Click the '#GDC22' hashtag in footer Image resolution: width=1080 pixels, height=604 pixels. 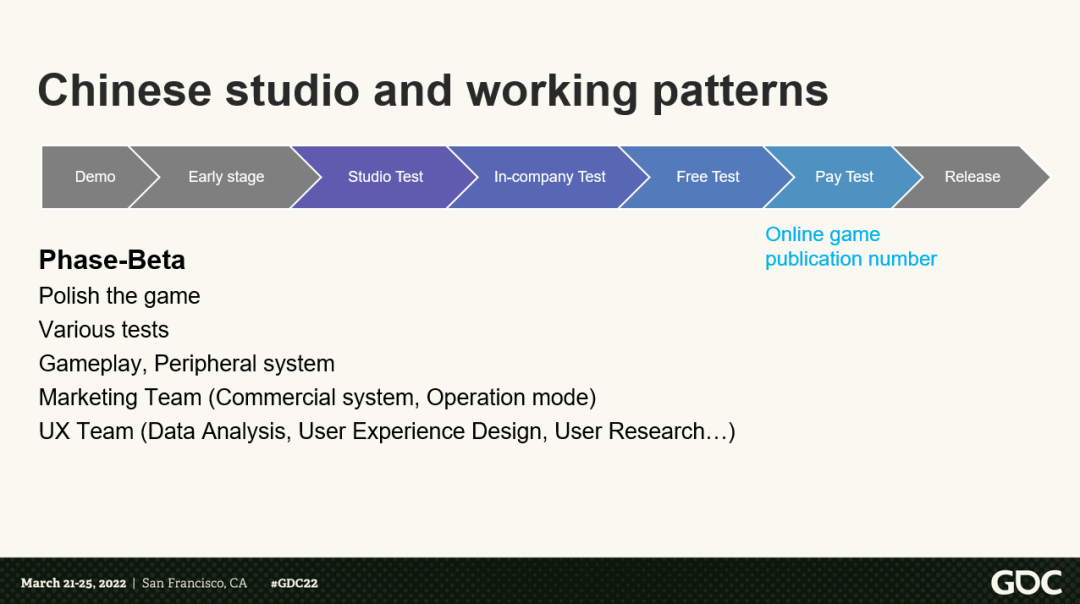coord(294,583)
